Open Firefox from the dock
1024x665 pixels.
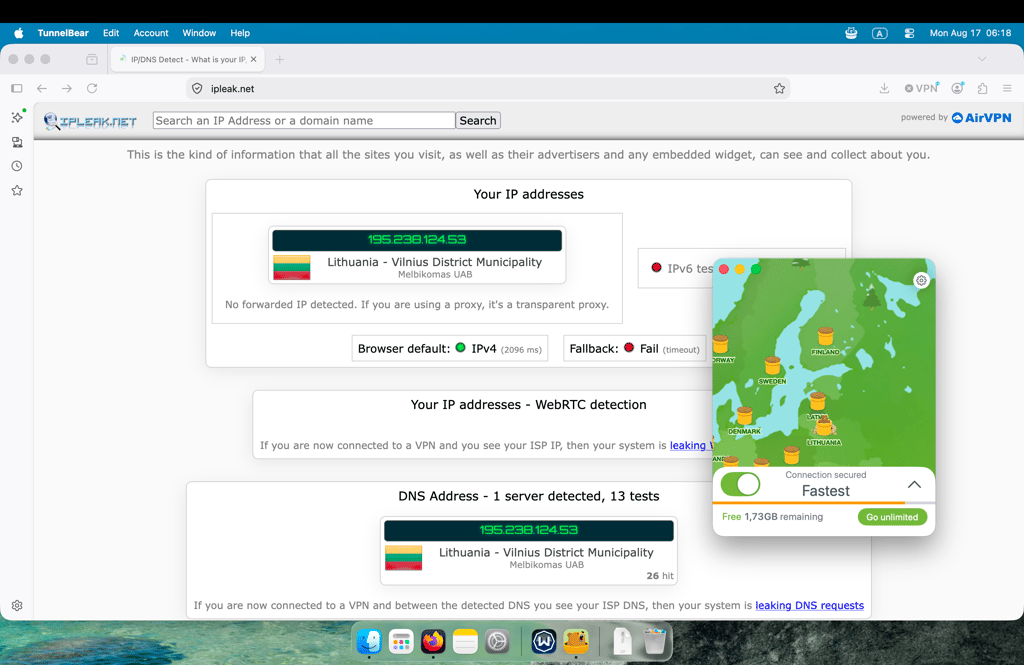(433, 641)
